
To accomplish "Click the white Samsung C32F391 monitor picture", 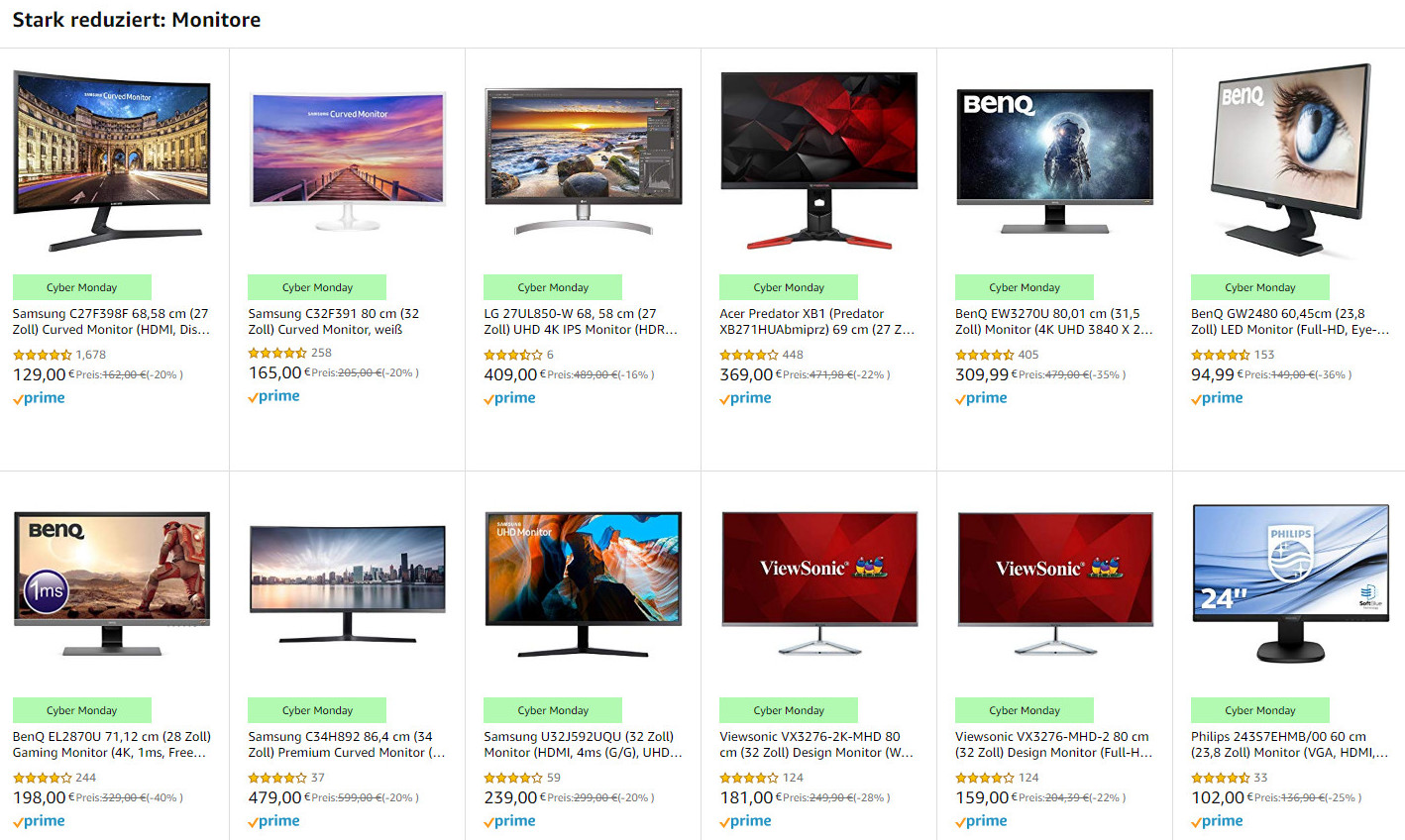I will tap(348, 161).
